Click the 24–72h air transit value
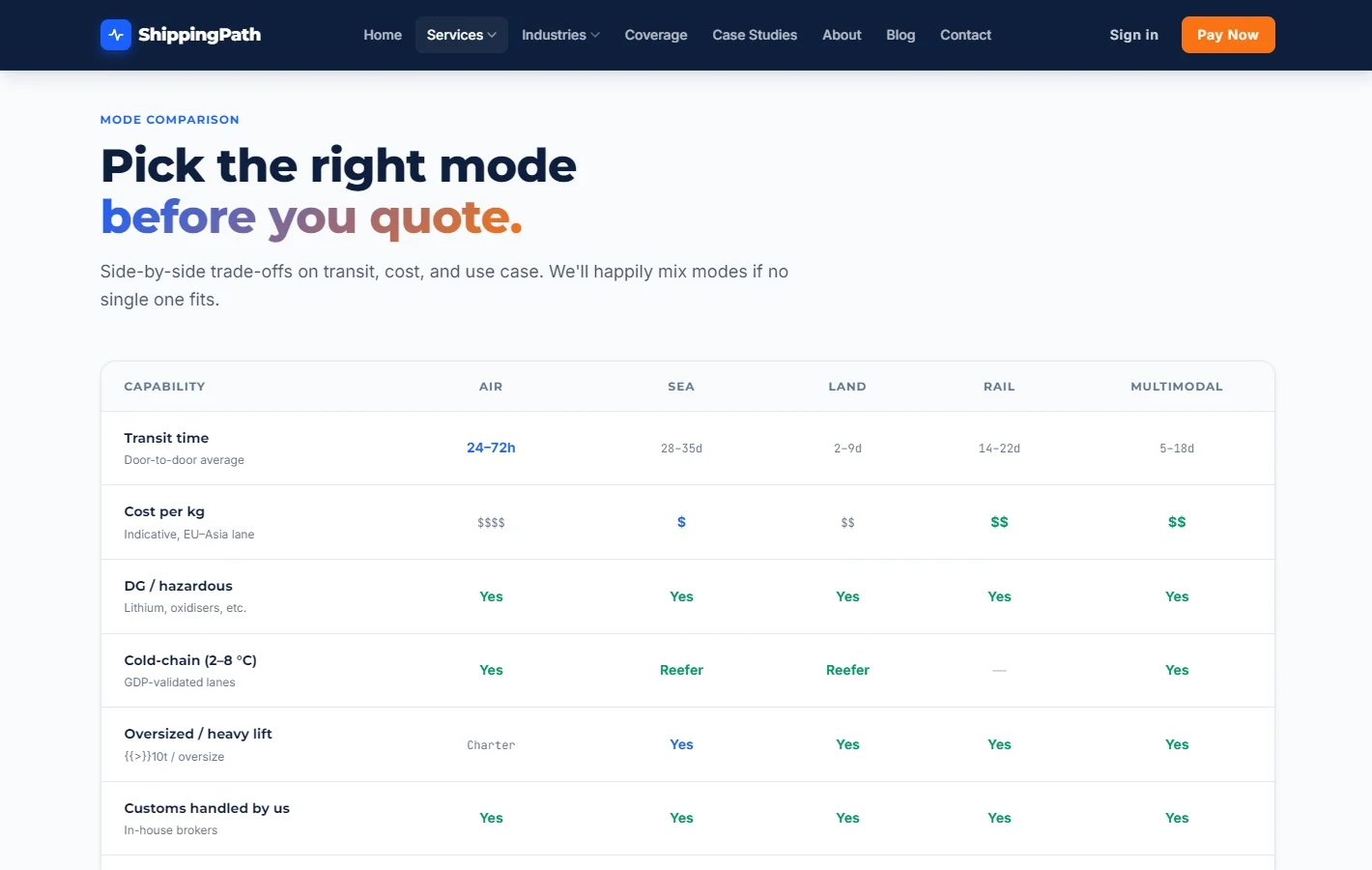The width and height of the screenshot is (1372, 870). 491,448
